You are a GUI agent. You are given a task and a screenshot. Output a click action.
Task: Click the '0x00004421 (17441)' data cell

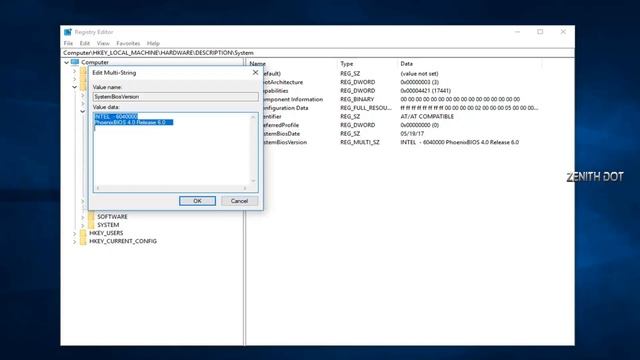[425, 91]
